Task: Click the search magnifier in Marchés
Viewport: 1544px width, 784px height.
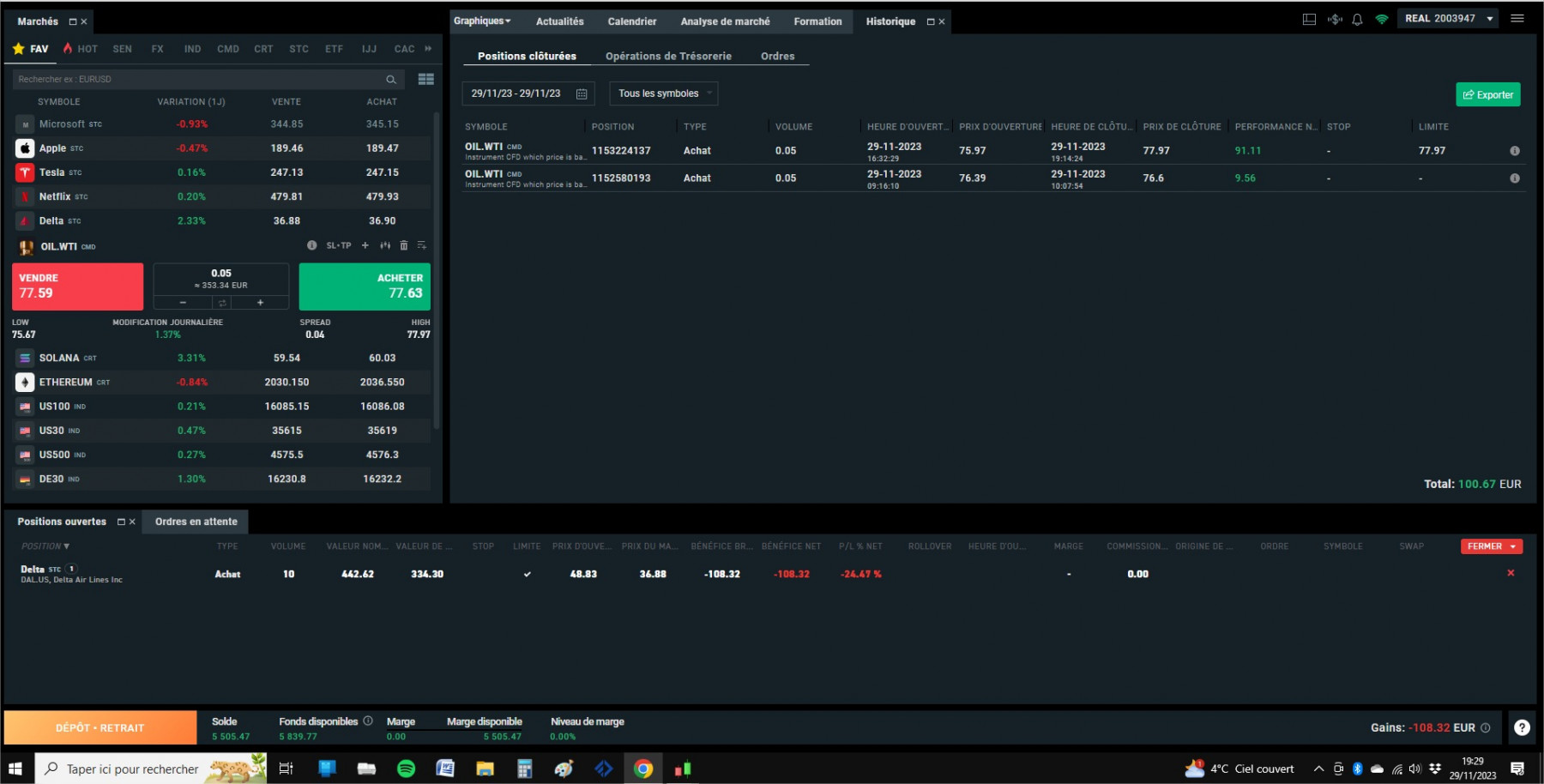Action: point(391,79)
